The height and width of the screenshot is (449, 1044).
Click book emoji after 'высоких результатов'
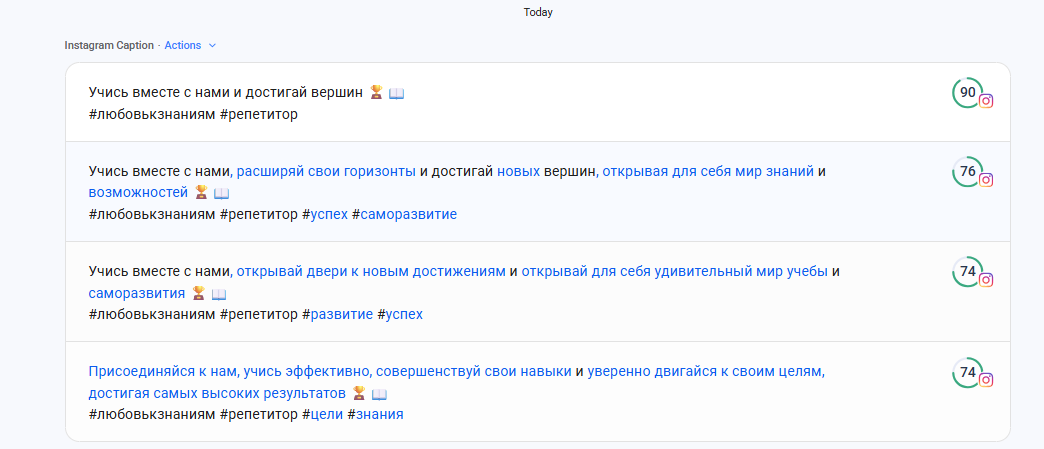tap(379, 394)
